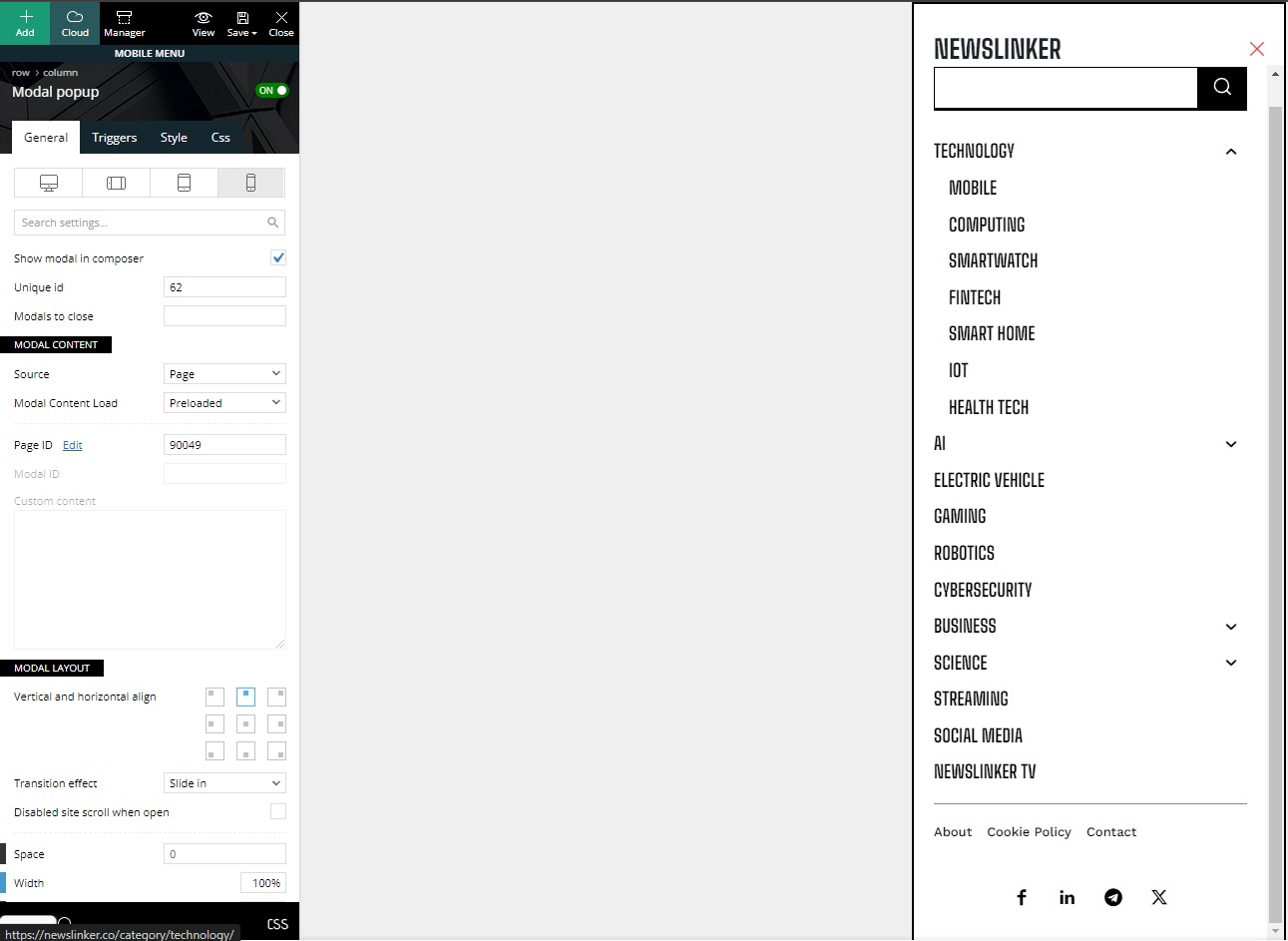
Task: Click the Unique id field
Action: coord(224,287)
